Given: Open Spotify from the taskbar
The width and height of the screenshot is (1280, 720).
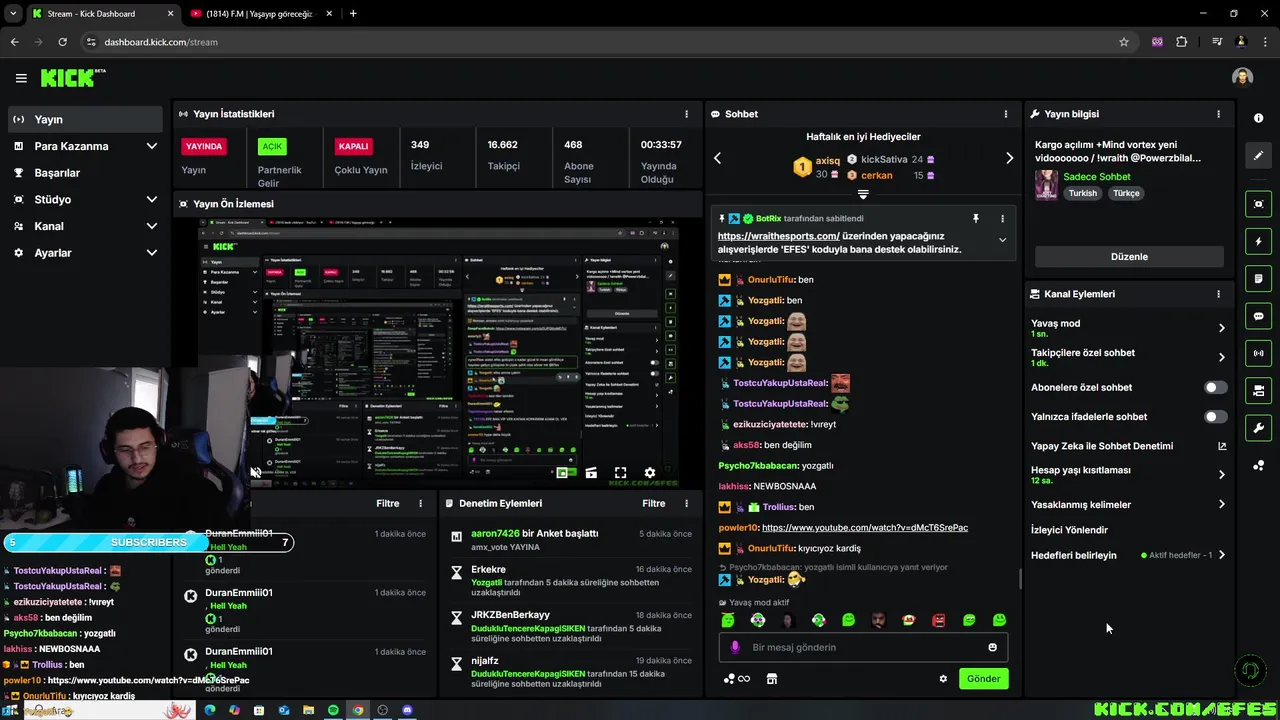Looking at the screenshot, I should tap(333, 710).
